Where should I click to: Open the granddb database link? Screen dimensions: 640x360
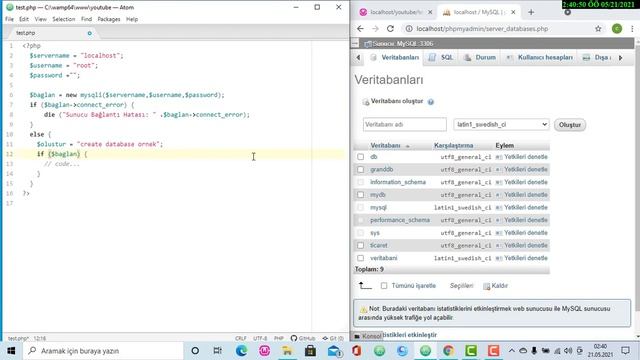382,169
